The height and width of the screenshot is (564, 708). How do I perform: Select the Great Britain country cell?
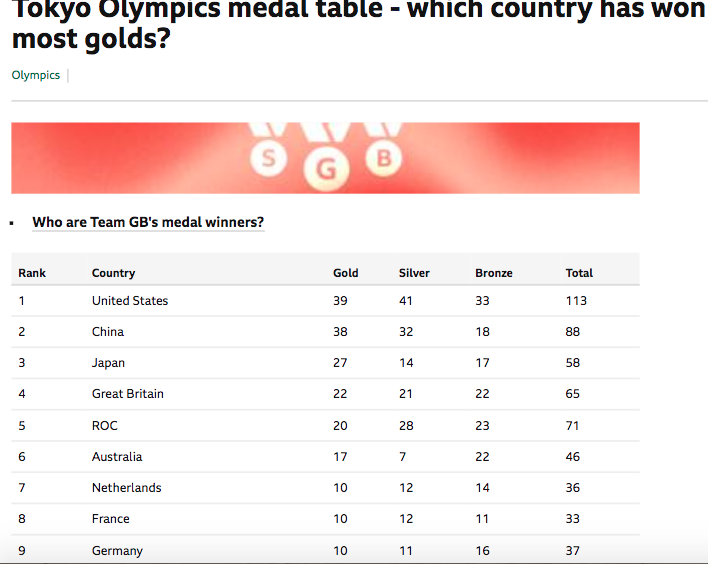click(x=128, y=394)
